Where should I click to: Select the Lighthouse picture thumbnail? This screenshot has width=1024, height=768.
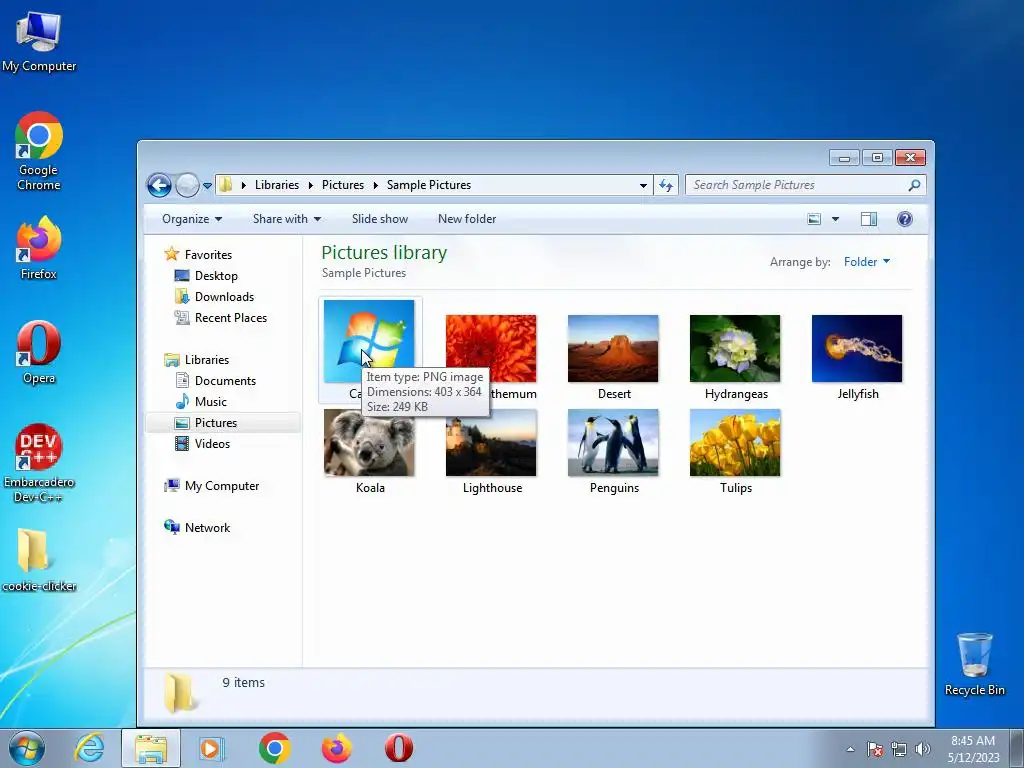(491, 443)
